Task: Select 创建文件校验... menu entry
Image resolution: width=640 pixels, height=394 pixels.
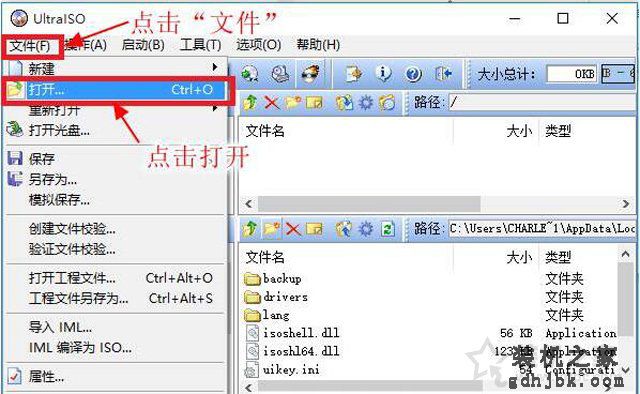Action: (115, 229)
